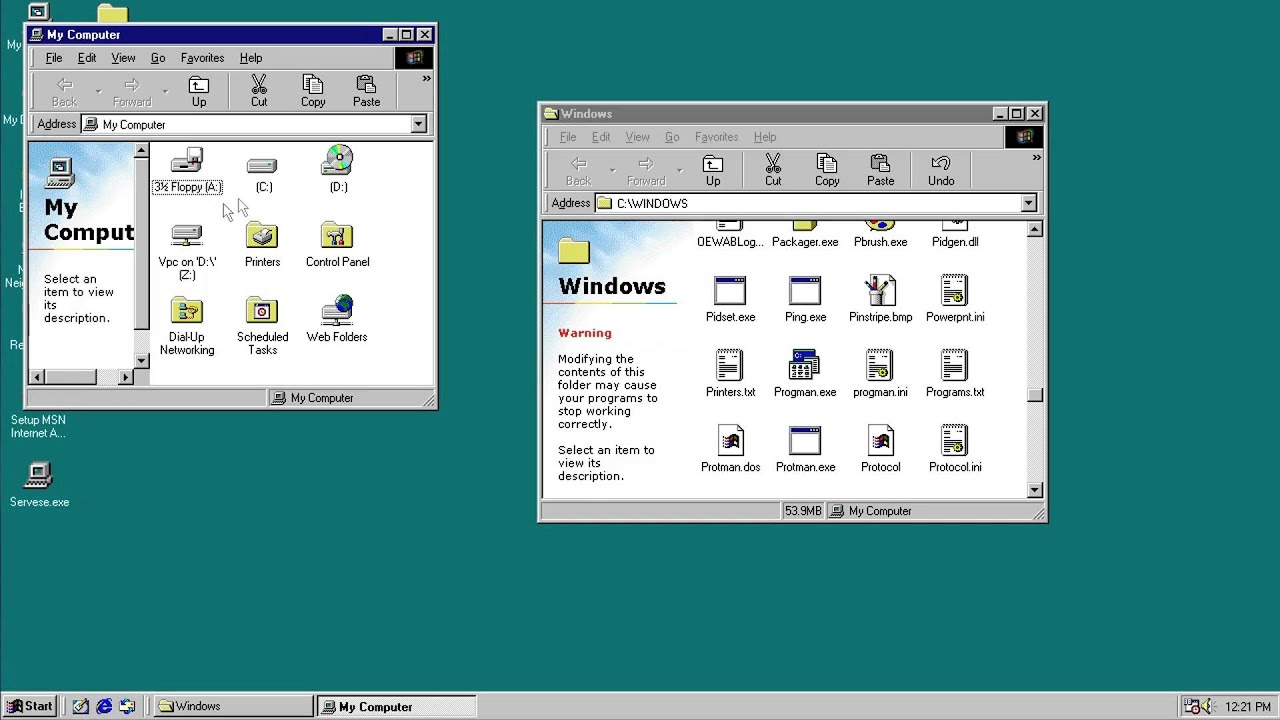Click Copy in the Windows folder toolbar
Image resolution: width=1280 pixels, height=720 pixels.
click(x=827, y=170)
